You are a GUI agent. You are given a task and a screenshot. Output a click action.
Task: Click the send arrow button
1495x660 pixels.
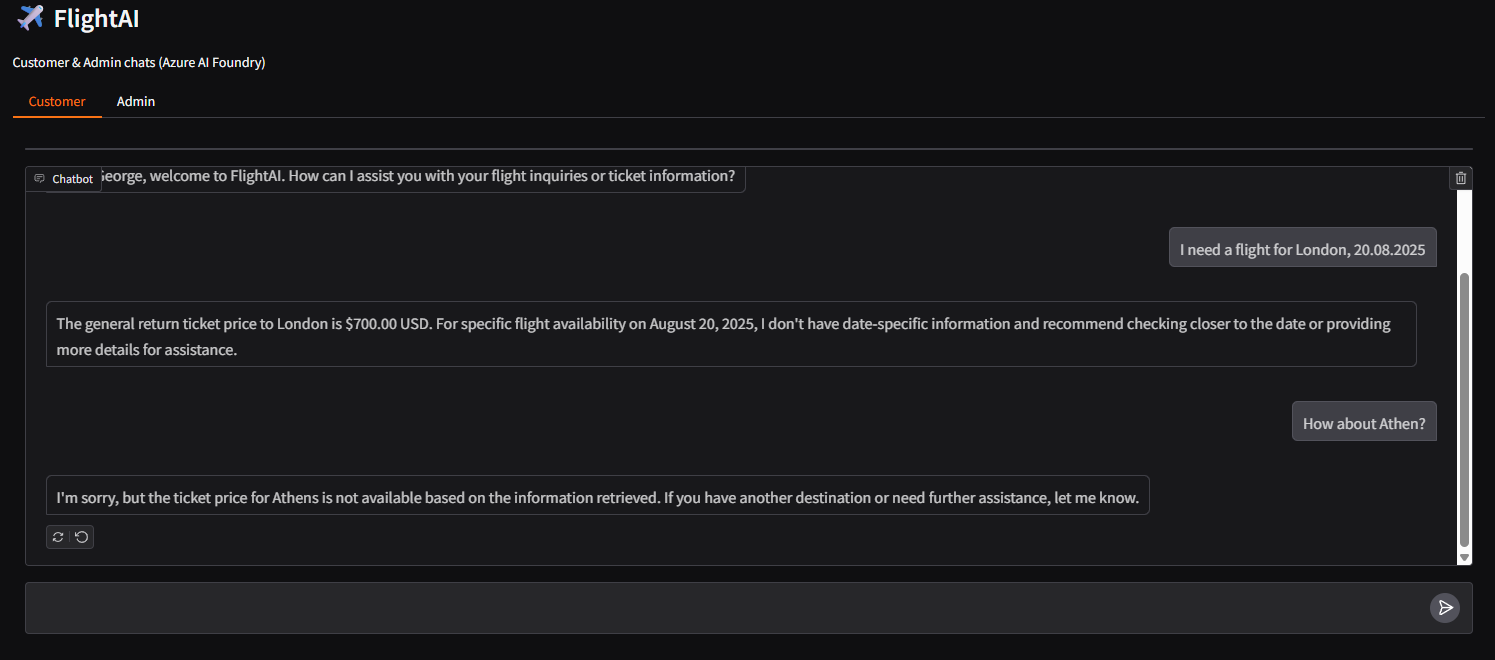pos(1445,607)
